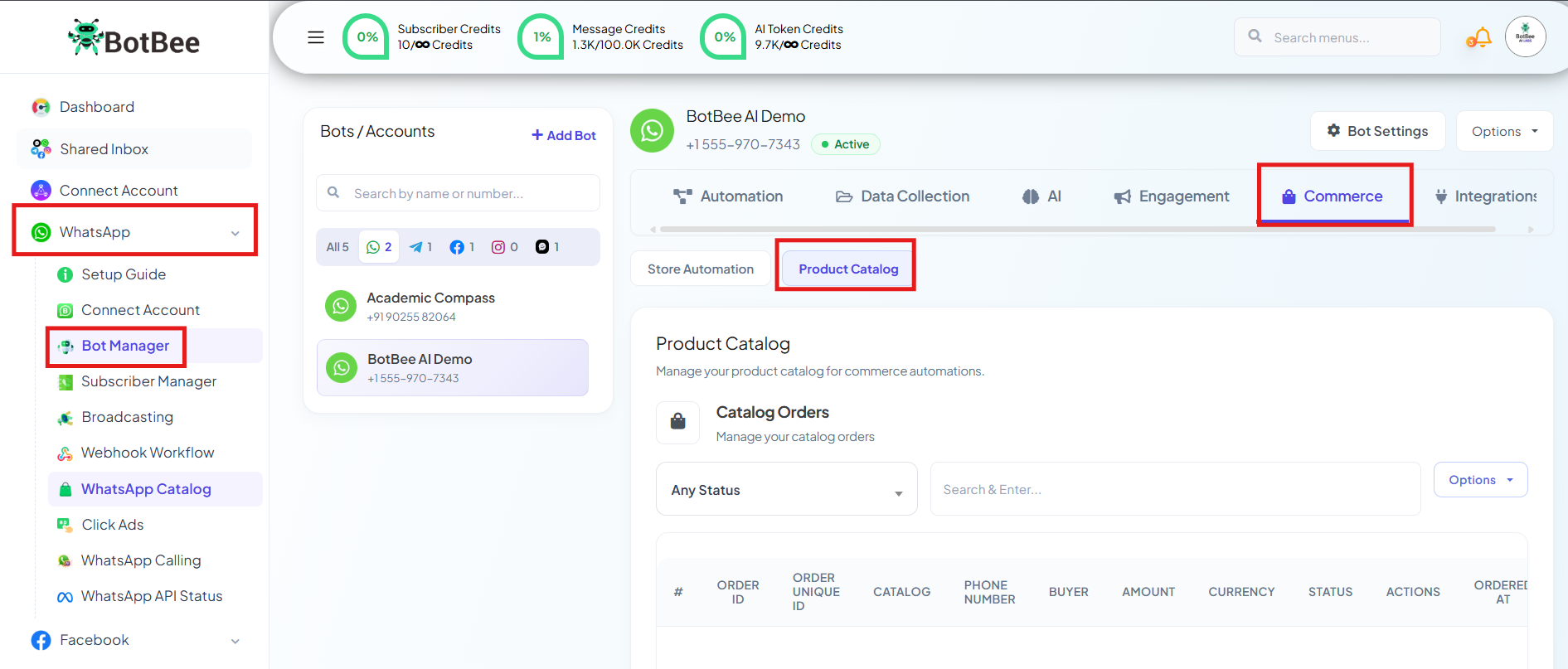The height and width of the screenshot is (669, 1568).
Task: Click the Subscriber Credits progress ring
Action: 366,37
